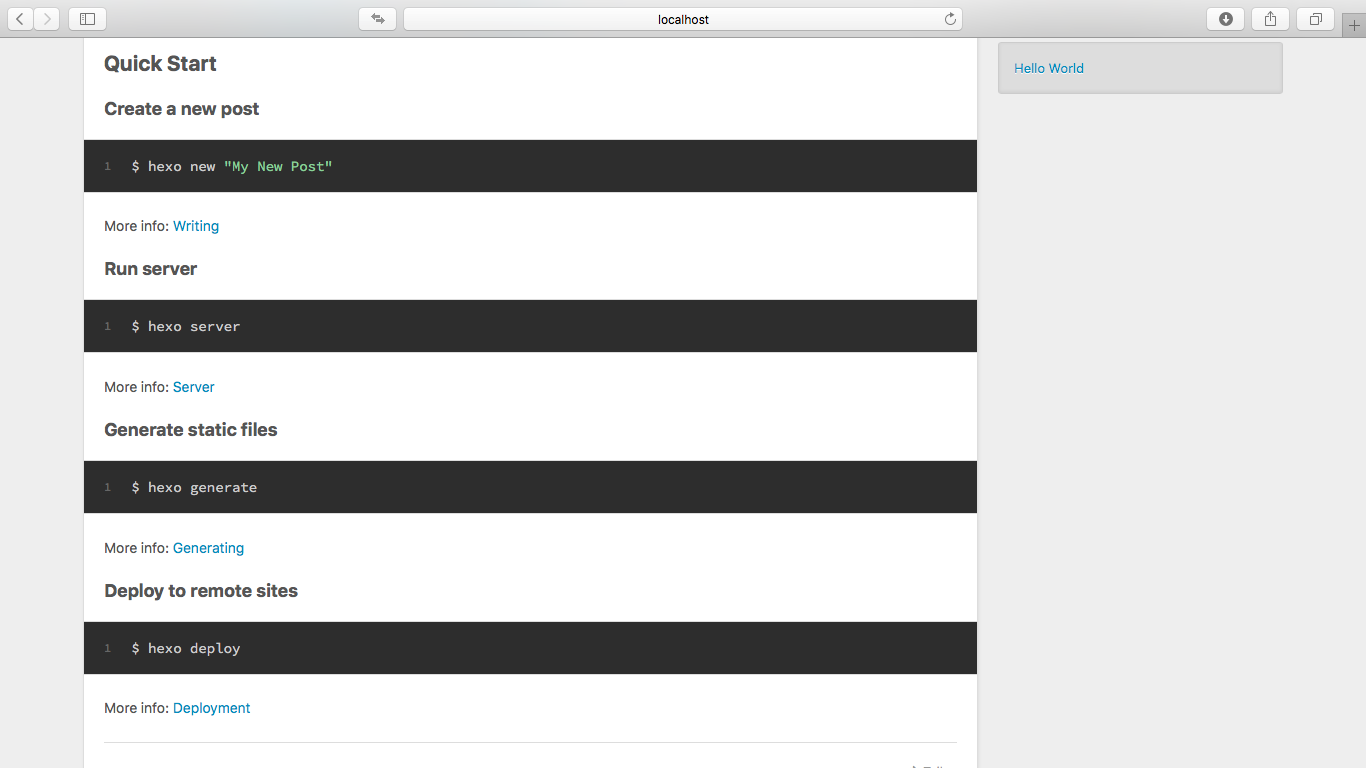Click the '$ hexo generate' code line
The width and height of the screenshot is (1366, 768).
pyautogui.click(x=194, y=487)
